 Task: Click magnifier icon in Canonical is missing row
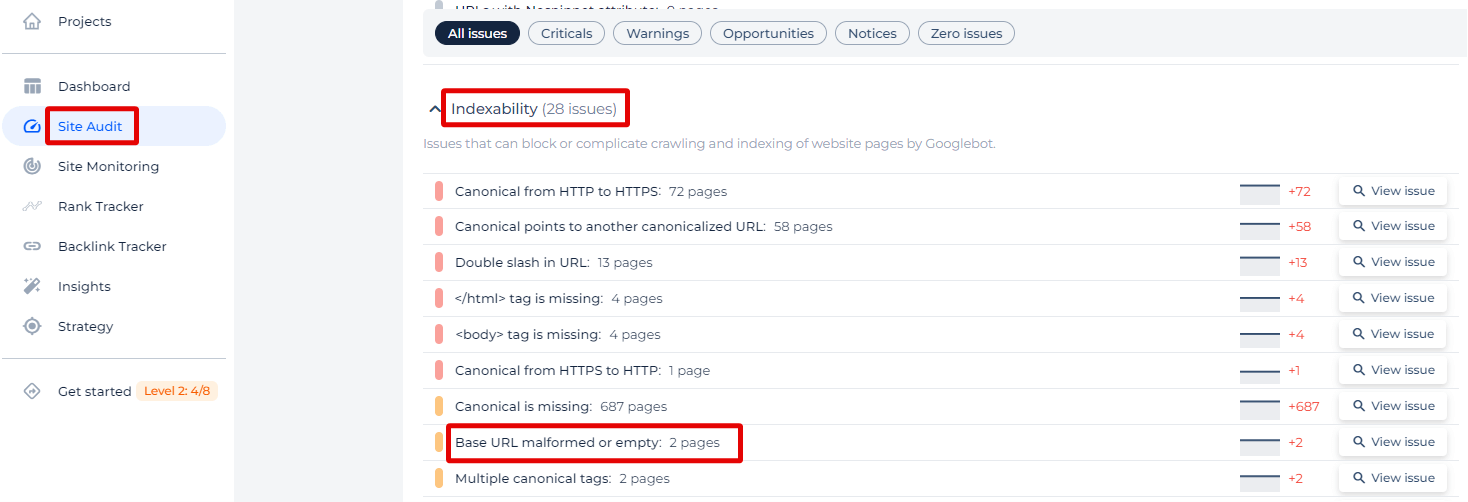1359,406
